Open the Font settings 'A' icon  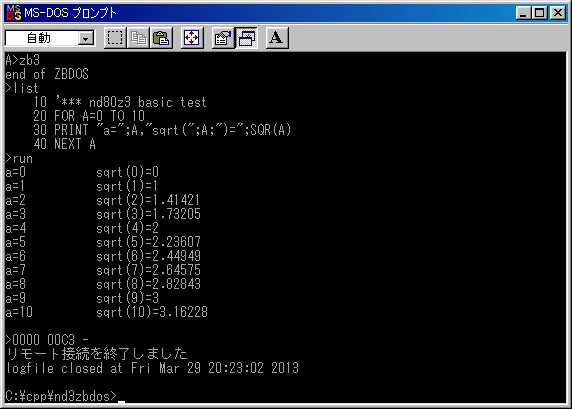(x=277, y=38)
